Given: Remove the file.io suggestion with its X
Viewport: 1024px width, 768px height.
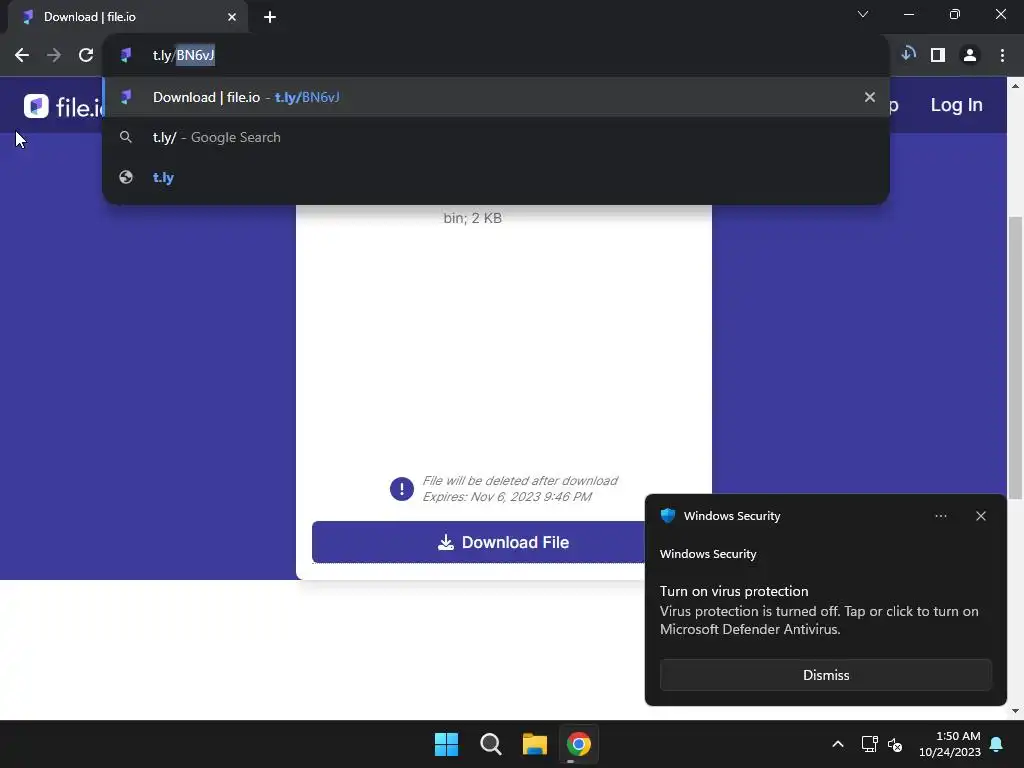Looking at the screenshot, I should [x=870, y=97].
